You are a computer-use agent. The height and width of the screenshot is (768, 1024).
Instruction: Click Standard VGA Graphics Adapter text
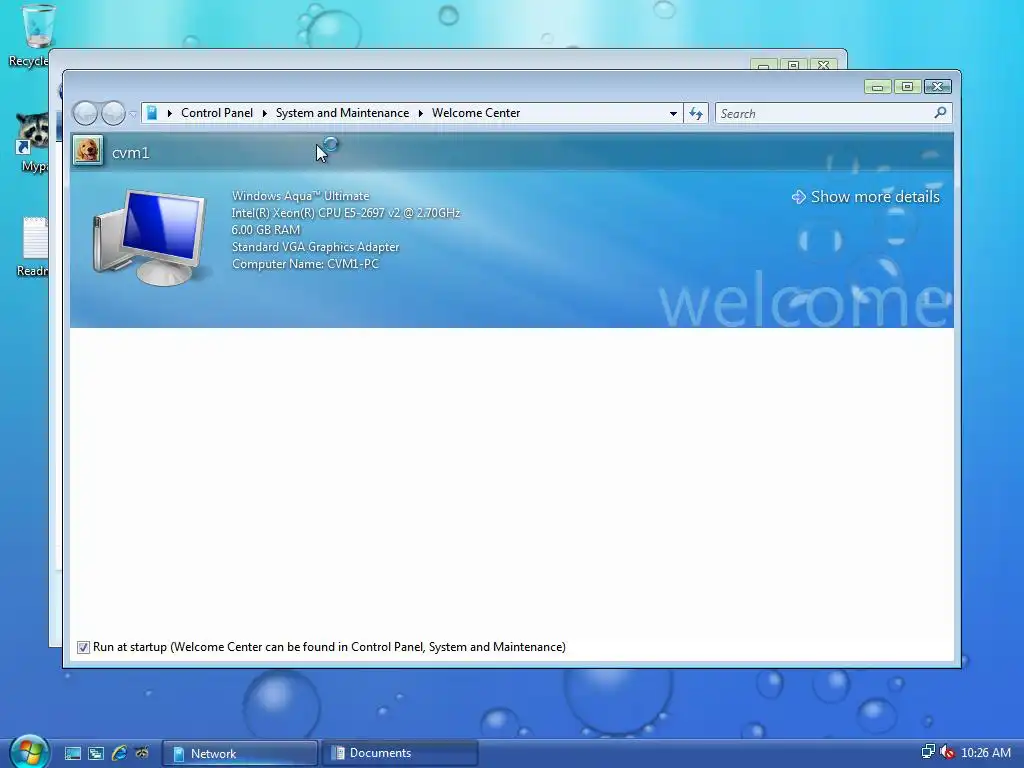[x=315, y=247]
